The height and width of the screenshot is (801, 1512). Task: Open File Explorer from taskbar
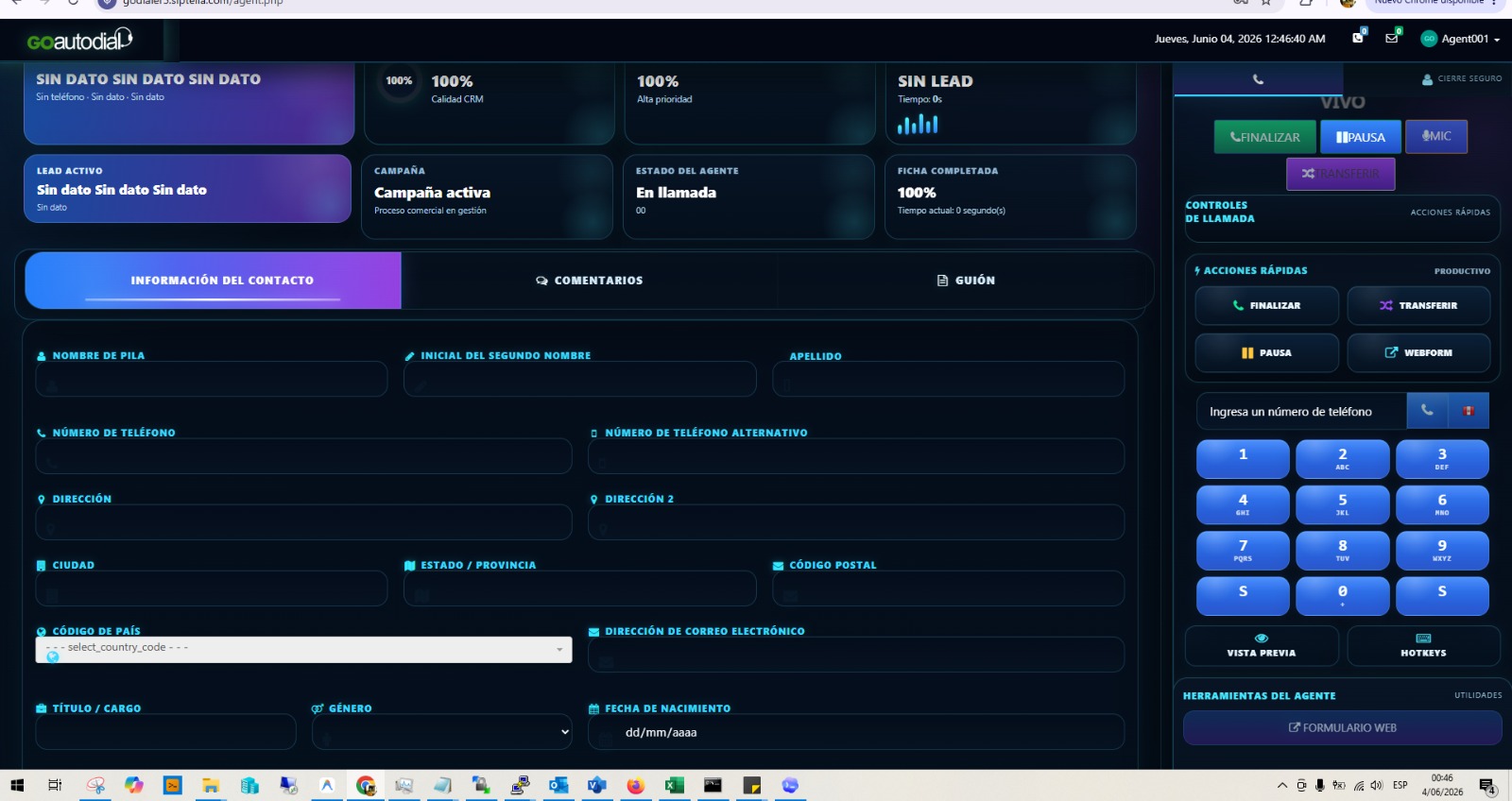click(x=210, y=785)
